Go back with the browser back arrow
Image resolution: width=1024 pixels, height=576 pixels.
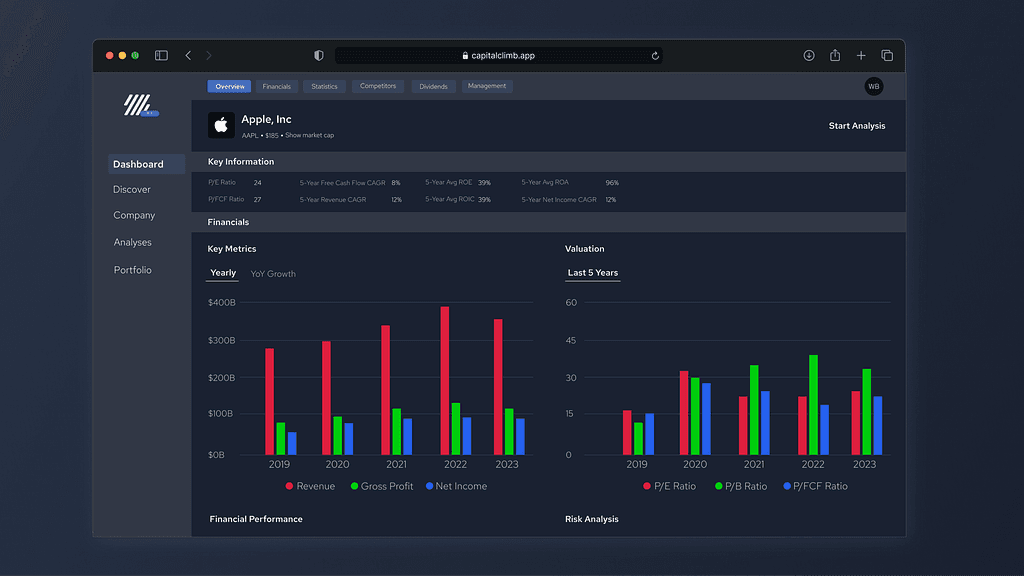click(188, 56)
